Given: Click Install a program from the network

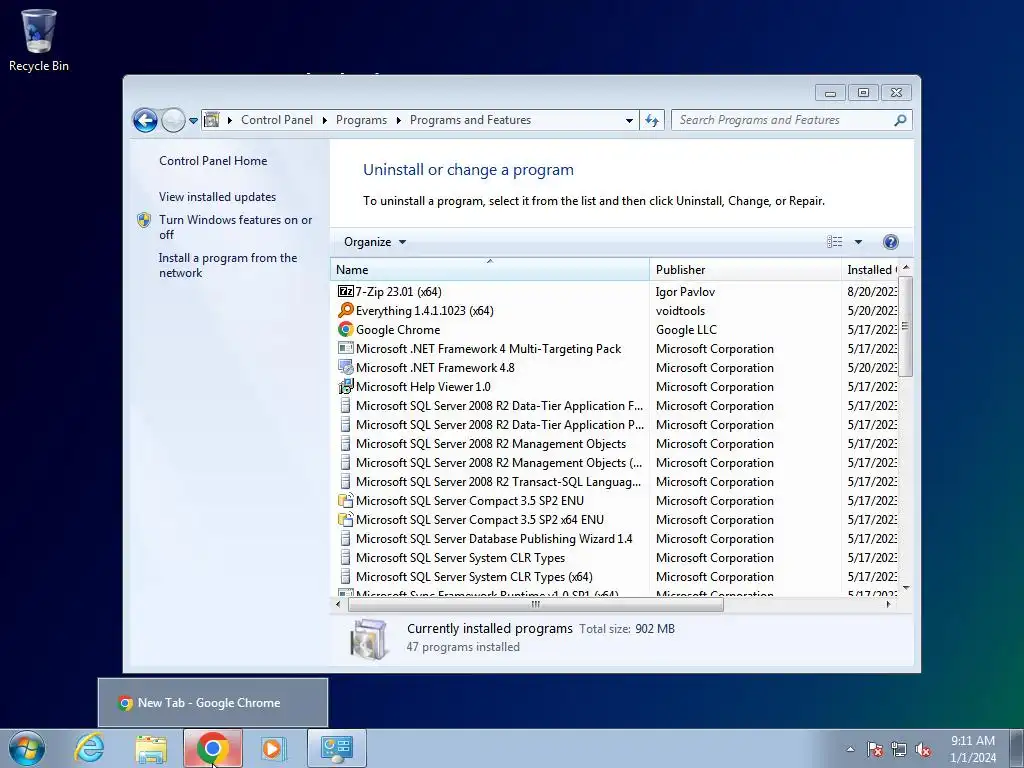Looking at the screenshot, I should (228, 265).
